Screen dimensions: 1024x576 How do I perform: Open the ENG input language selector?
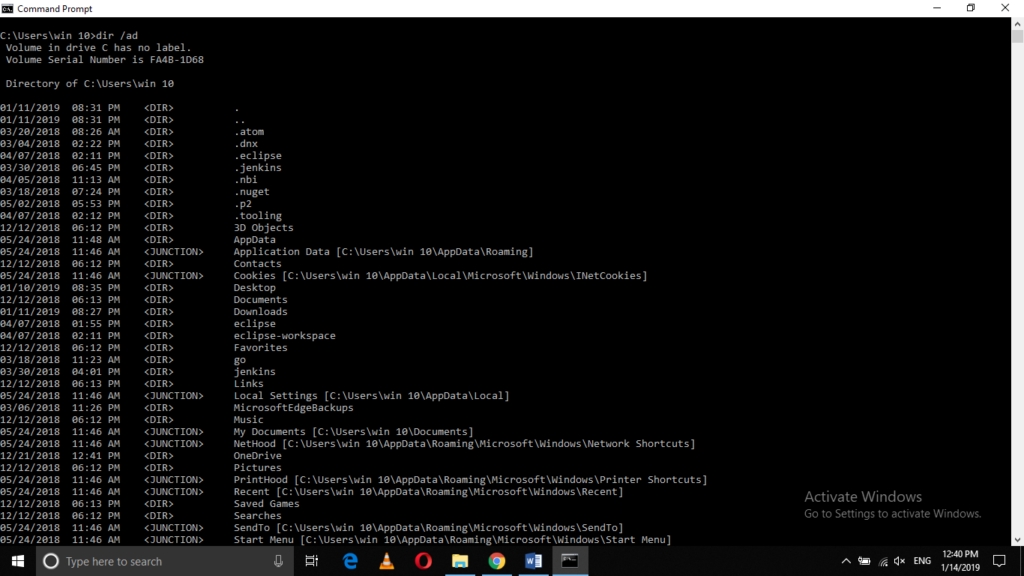click(x=923, y=561)
